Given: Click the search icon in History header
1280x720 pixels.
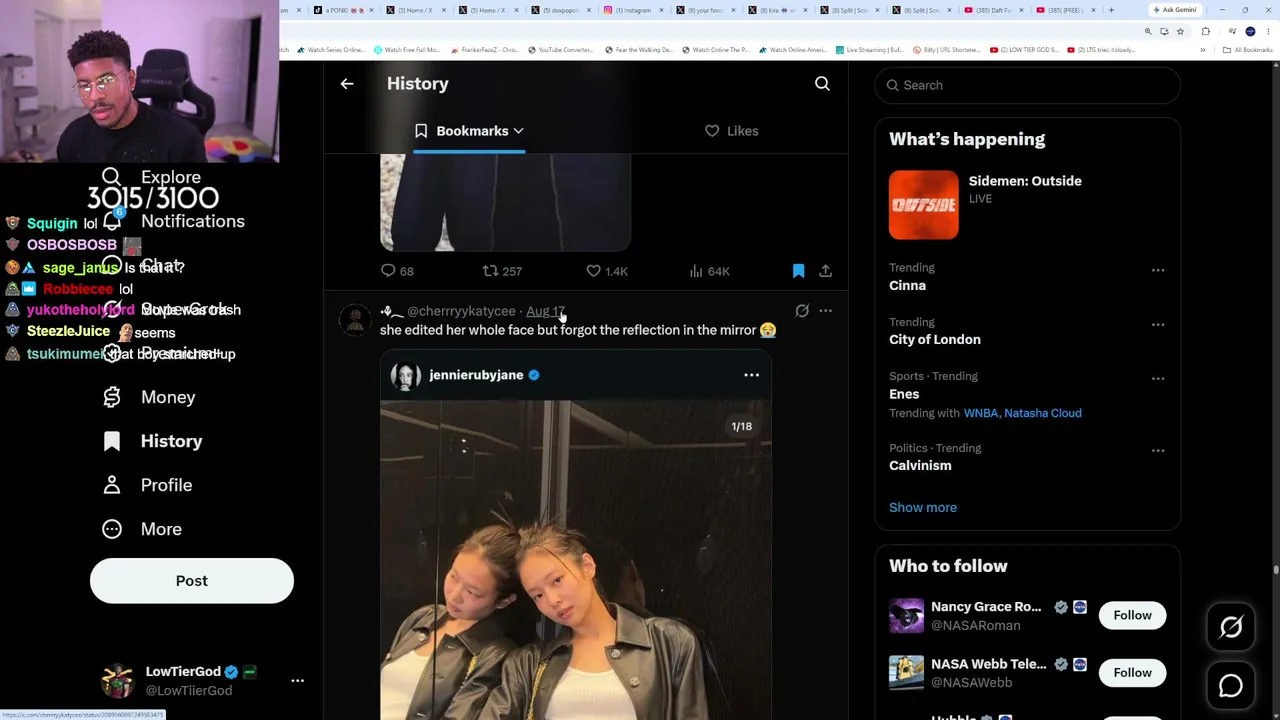Looking at the screenshot, I should click(822, 84).
